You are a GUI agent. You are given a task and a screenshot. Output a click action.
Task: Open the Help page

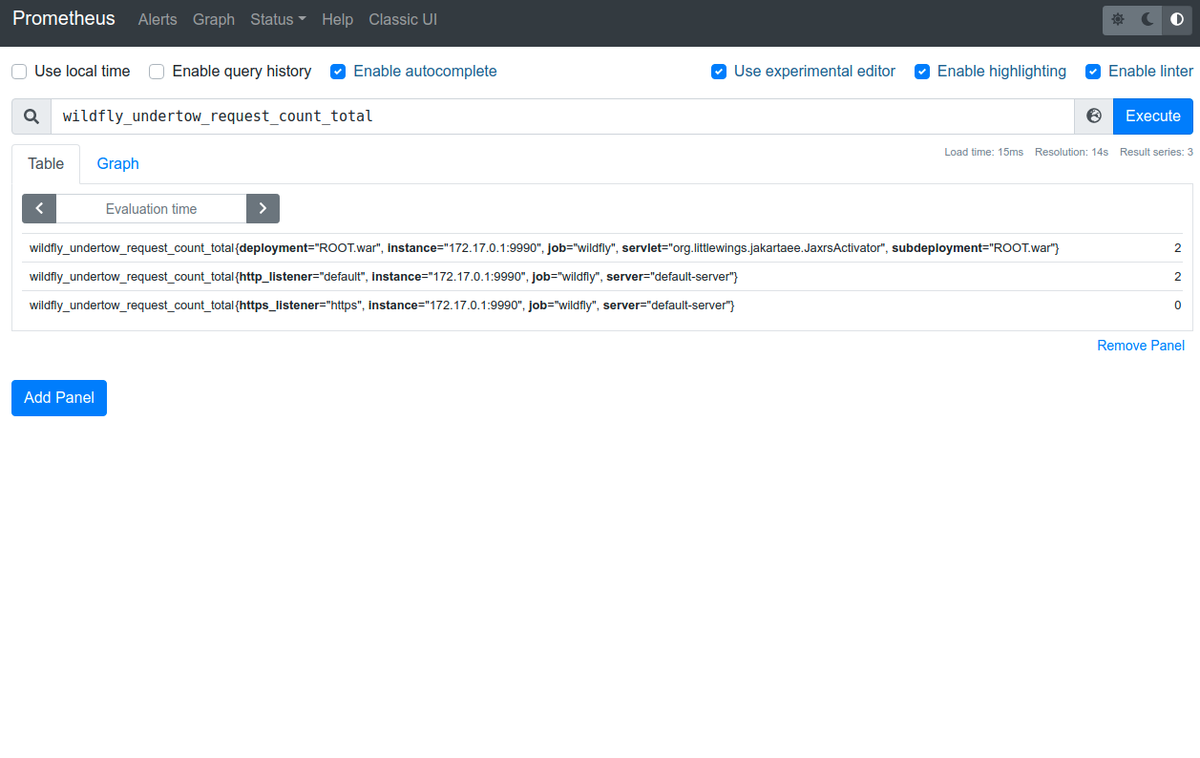coord(338,19)
